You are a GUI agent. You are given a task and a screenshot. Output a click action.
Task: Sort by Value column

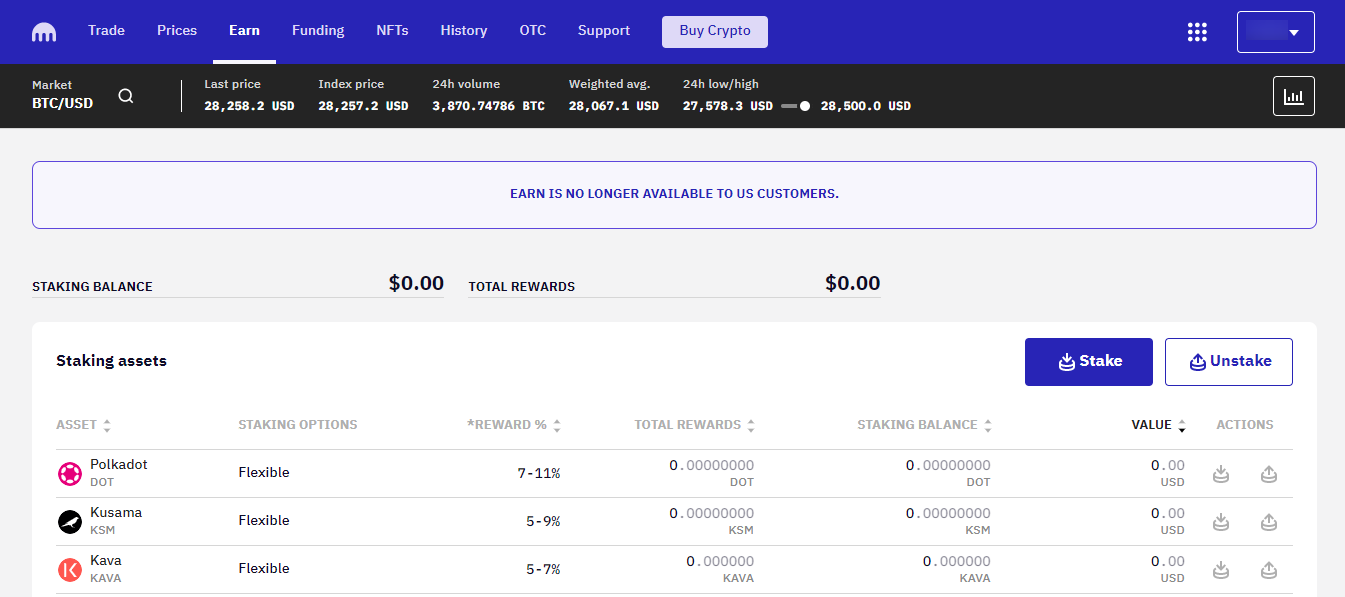[x=1159, y=425]
